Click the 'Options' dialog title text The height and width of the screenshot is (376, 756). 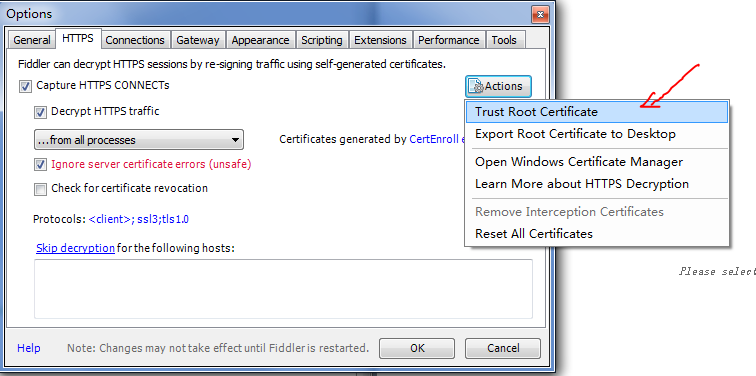click(29, 14)
